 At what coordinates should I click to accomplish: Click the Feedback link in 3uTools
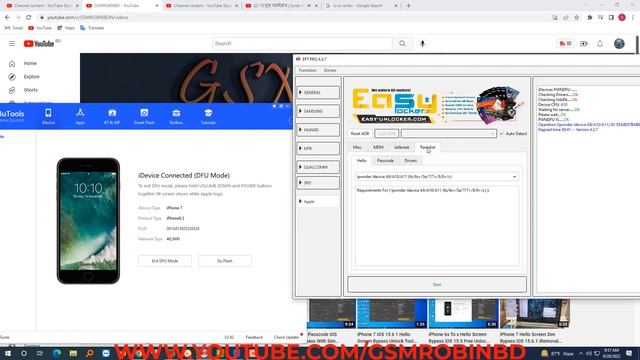pos(254,337)
